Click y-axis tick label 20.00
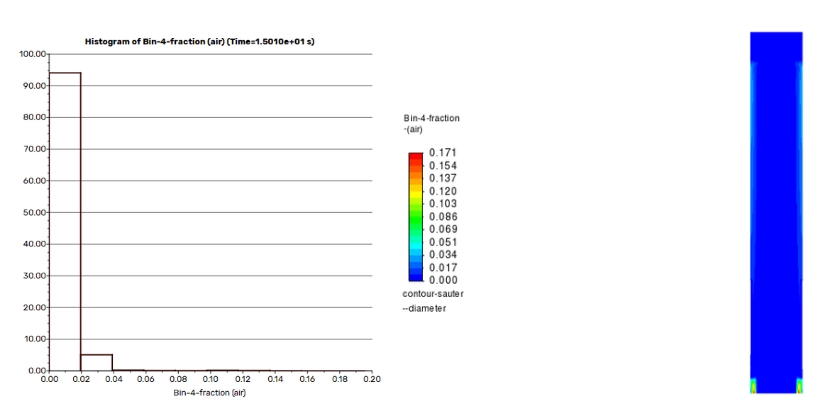This screenshot has width=827, height=418. coord(35,307)
